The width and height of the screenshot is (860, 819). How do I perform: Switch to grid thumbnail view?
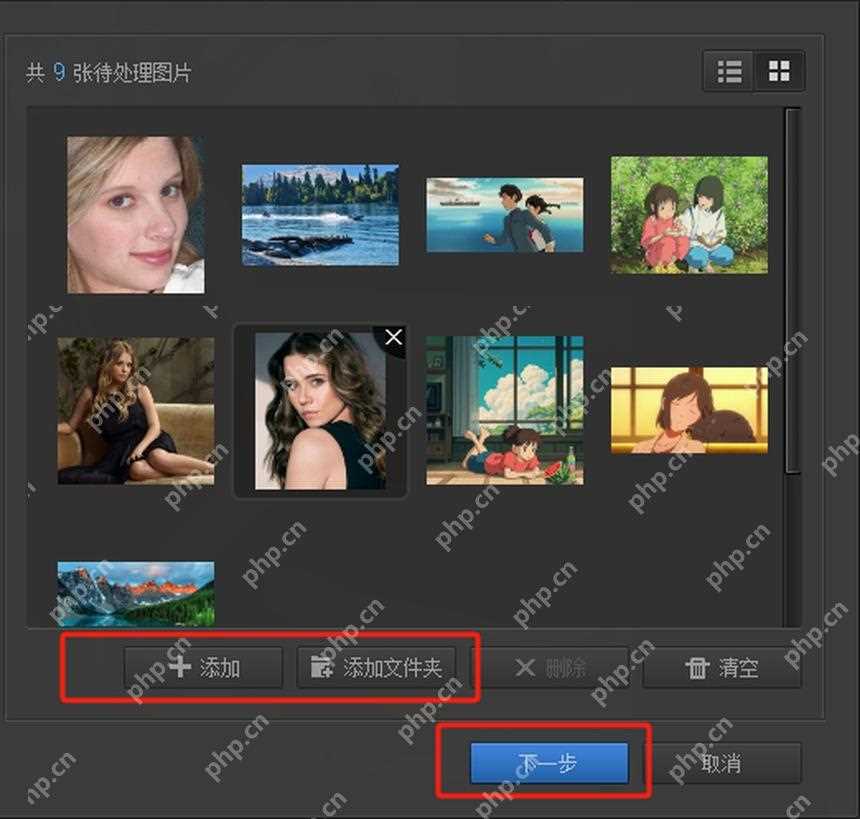(x=779, y=71)
